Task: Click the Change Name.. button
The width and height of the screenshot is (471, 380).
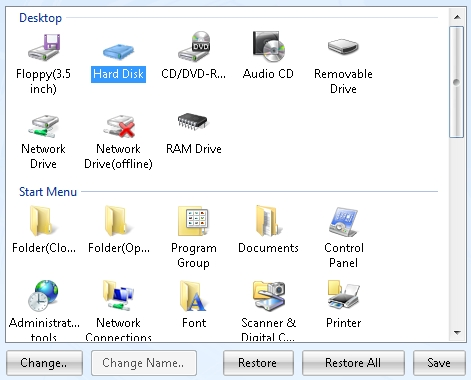Action: tap(144, 363)
